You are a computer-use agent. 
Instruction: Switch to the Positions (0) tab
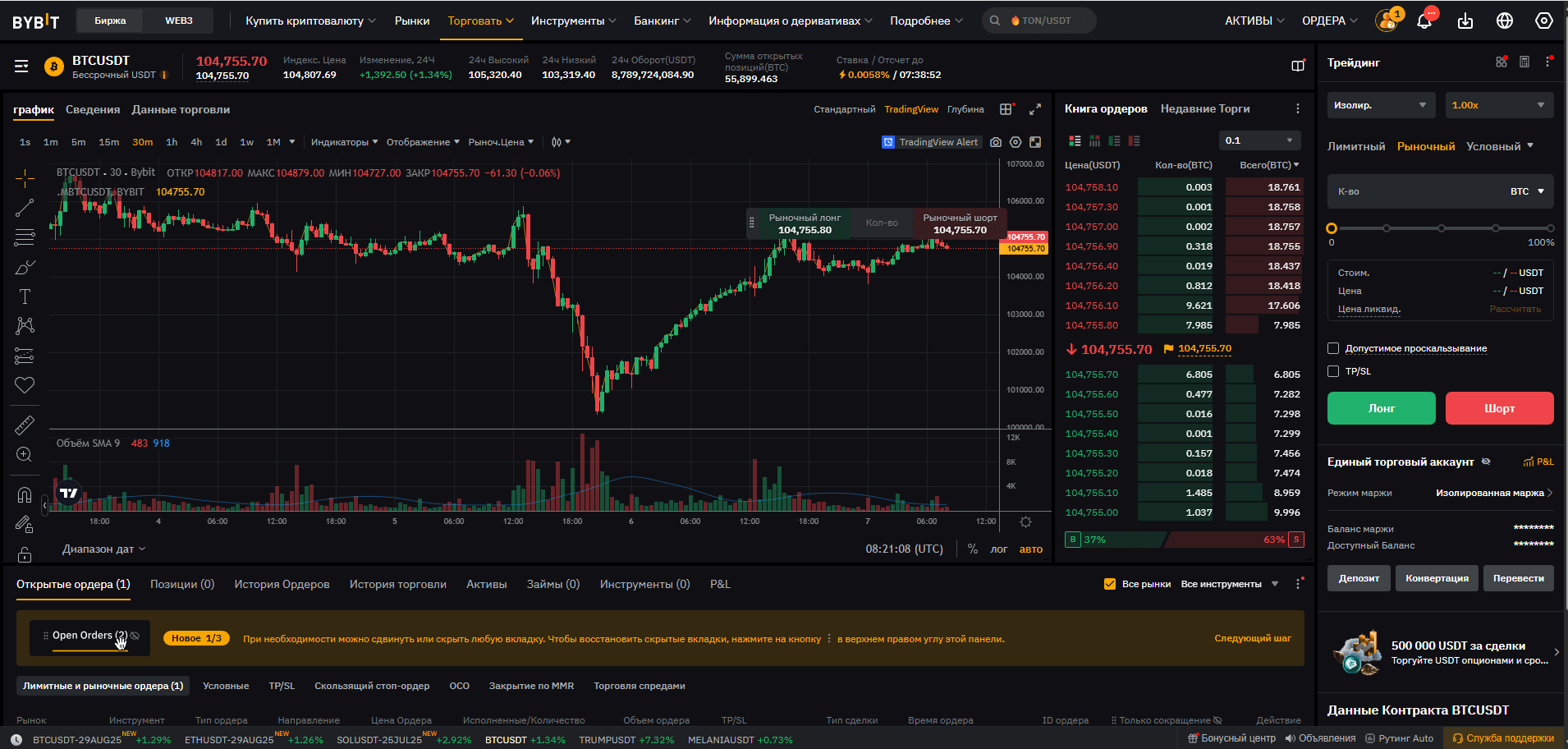(181, 584)
